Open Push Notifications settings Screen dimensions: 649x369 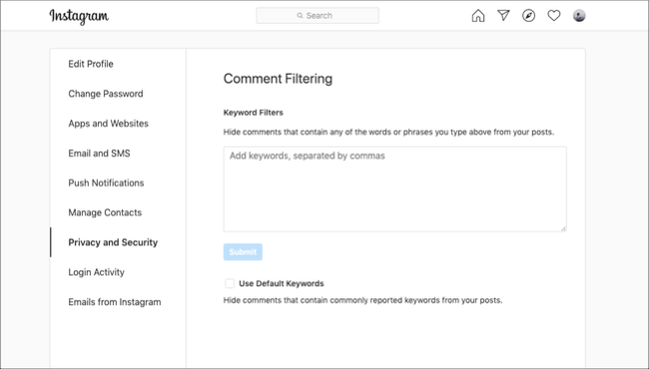pos(106,183)
